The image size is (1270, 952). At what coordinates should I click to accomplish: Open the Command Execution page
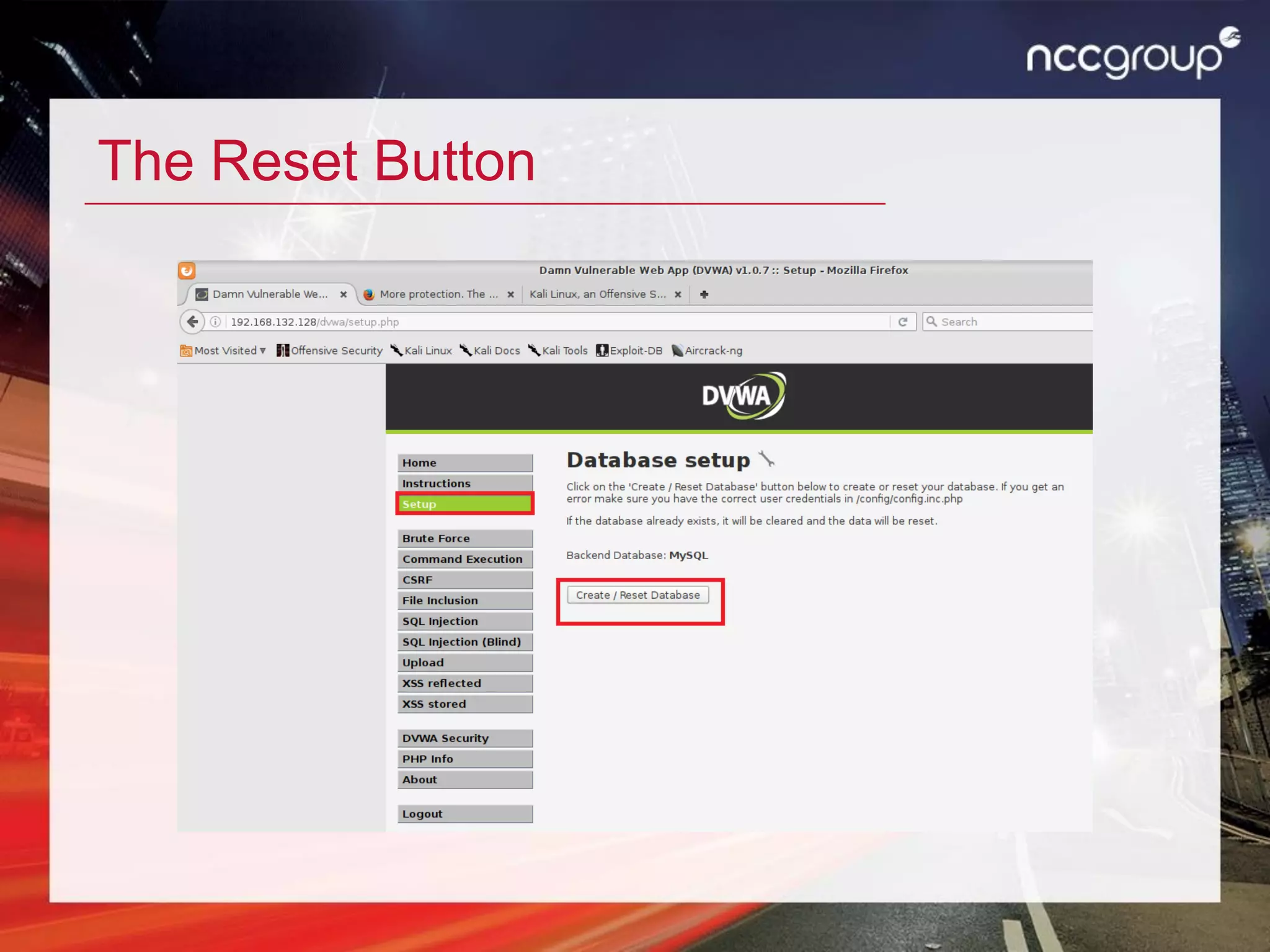click(465, 559)
